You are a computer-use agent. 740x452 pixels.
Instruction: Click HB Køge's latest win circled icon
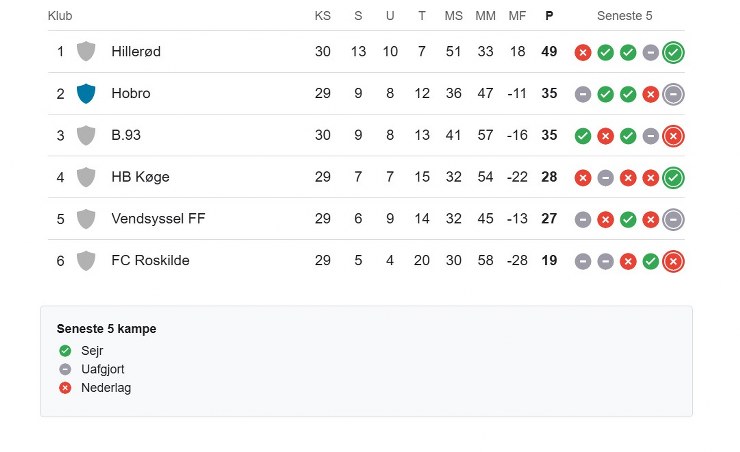tap(673, 178)
